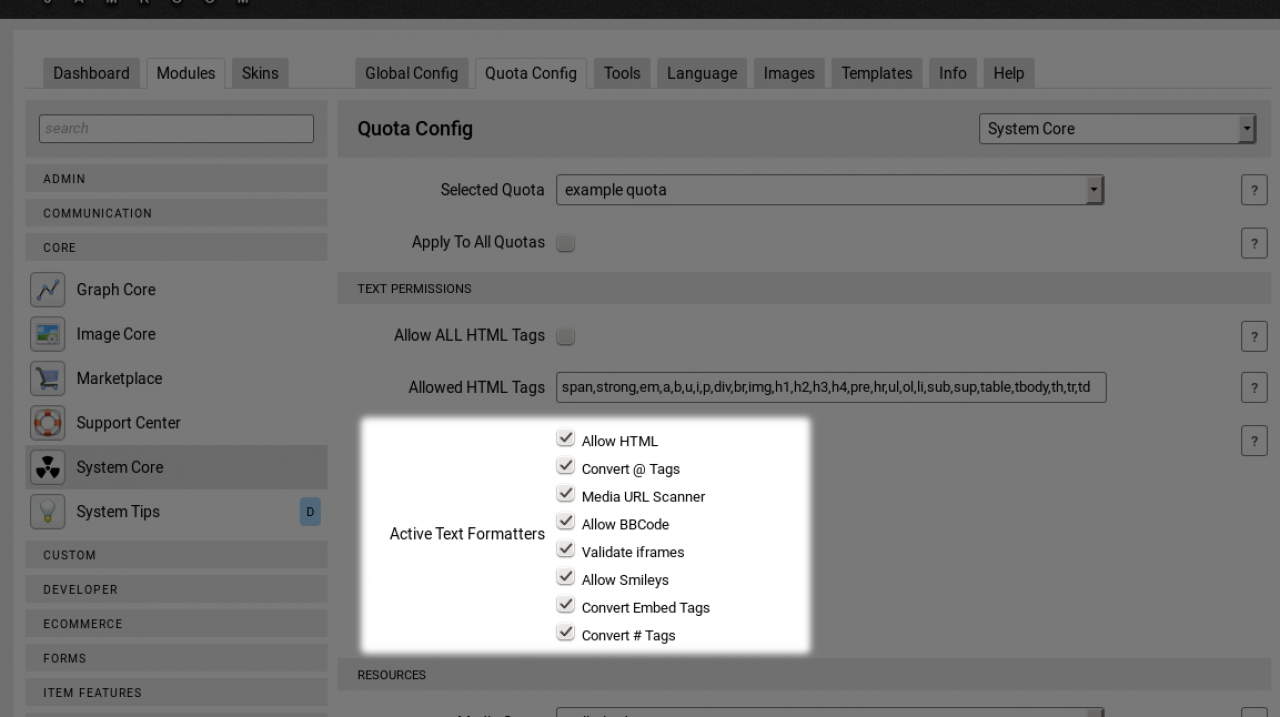Click the D badge on System Tips
1280x717 pixels.
[310, 512]
